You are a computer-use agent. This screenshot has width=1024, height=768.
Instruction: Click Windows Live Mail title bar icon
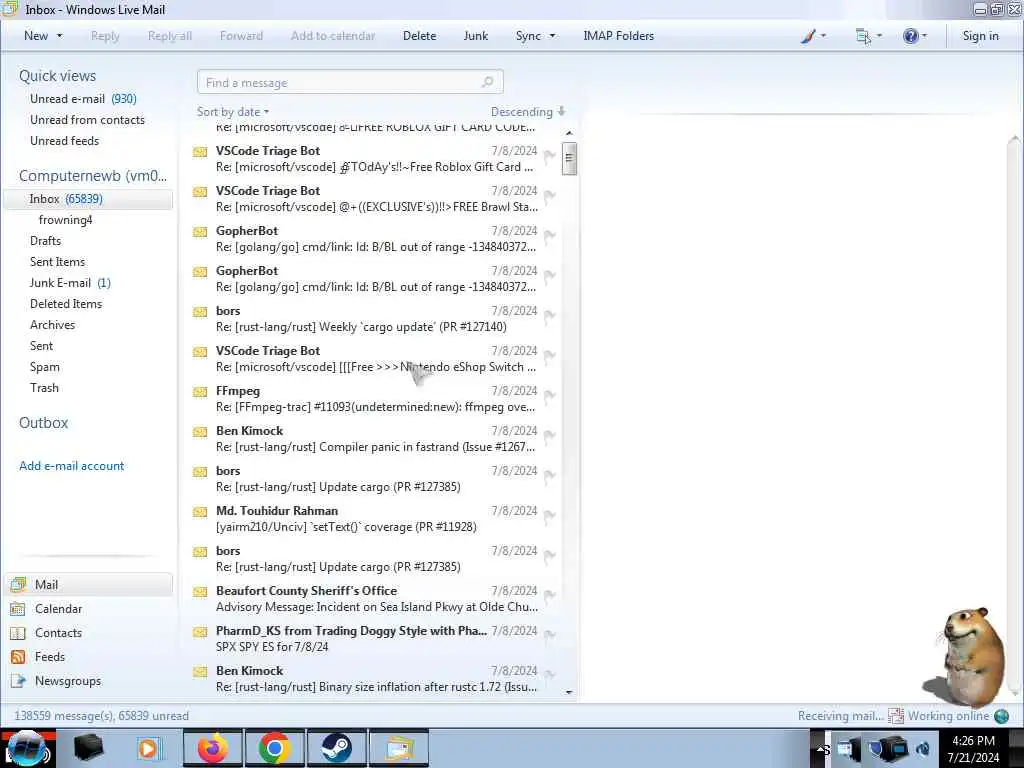(10, 9)
